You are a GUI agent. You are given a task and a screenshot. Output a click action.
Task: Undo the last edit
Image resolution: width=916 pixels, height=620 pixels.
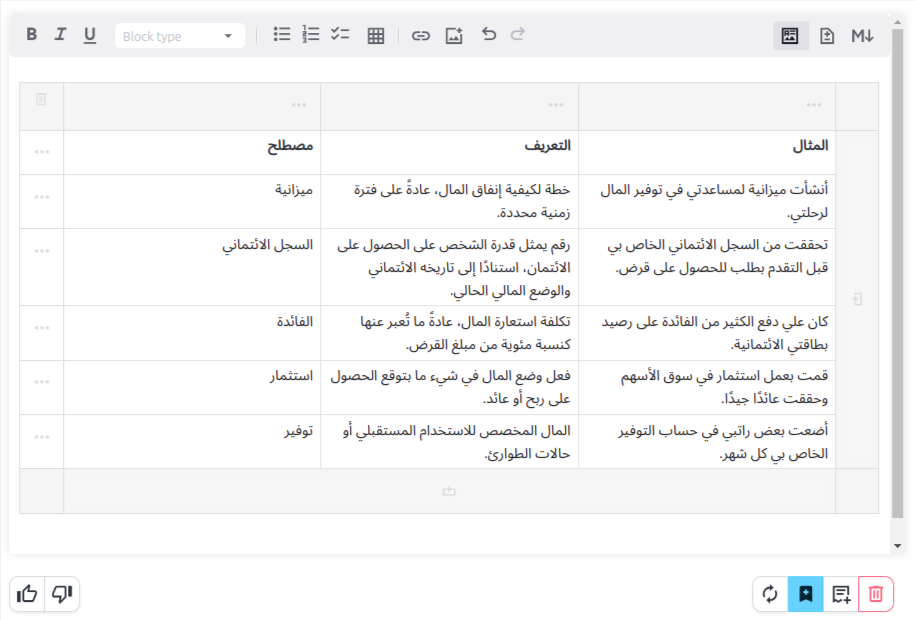click(489, 35)
